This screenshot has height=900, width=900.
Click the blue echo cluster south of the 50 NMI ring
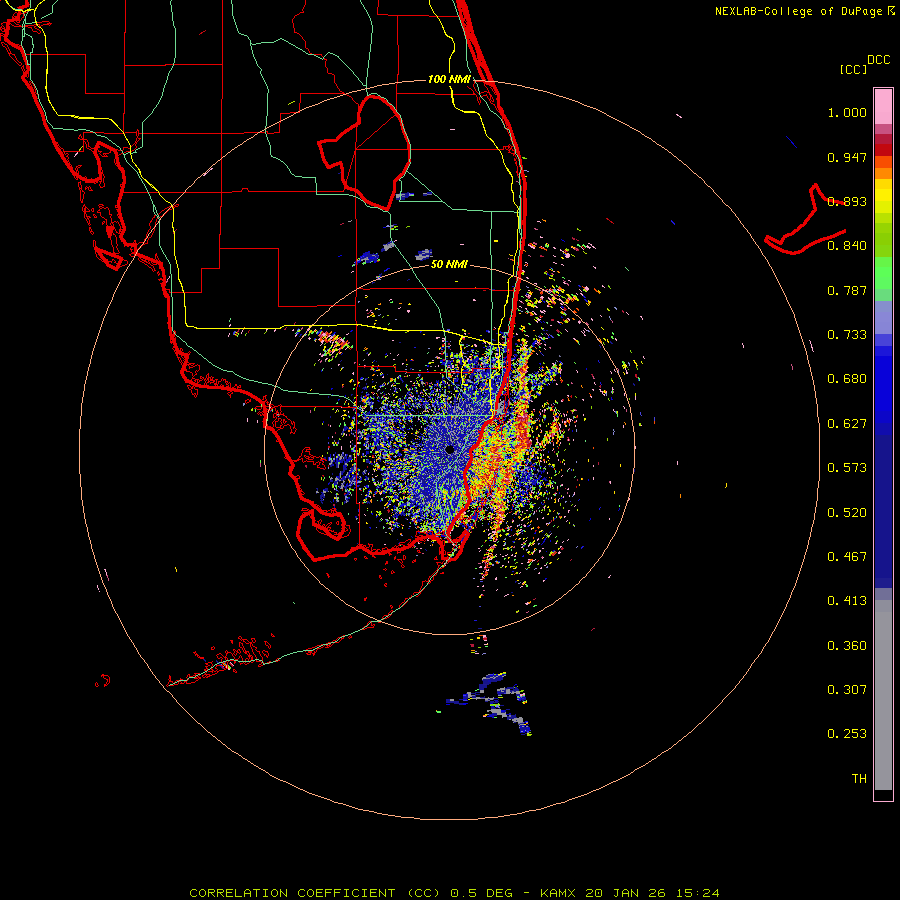pos(490,703)
